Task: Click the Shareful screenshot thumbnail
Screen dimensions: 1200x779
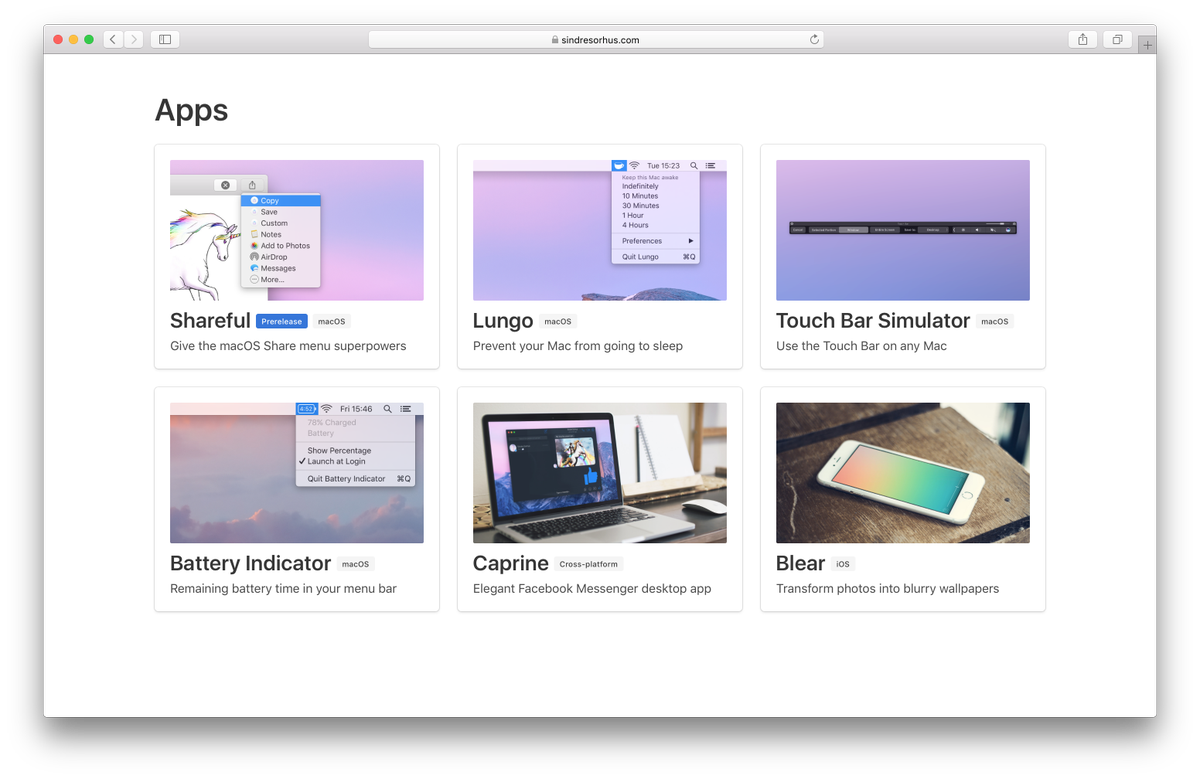Action: click(x=297, y=230)
